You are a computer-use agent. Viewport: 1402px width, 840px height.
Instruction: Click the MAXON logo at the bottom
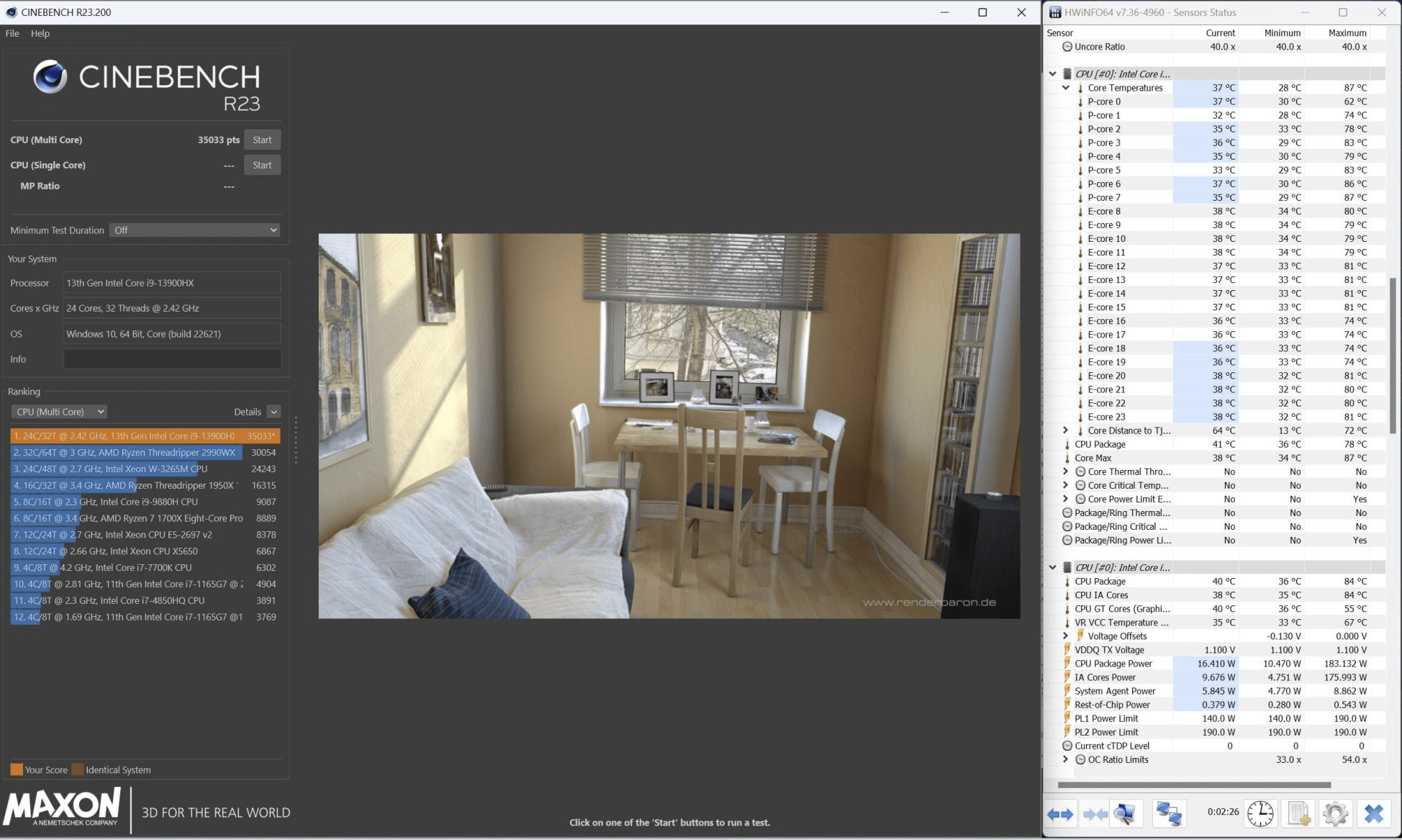click(62, 807)
